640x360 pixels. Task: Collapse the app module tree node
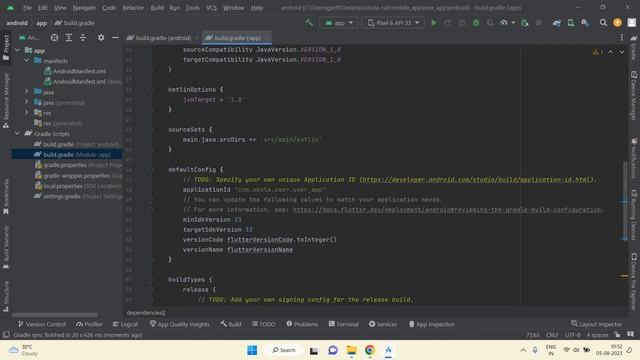pyautogui.click(x=17, y=50)
